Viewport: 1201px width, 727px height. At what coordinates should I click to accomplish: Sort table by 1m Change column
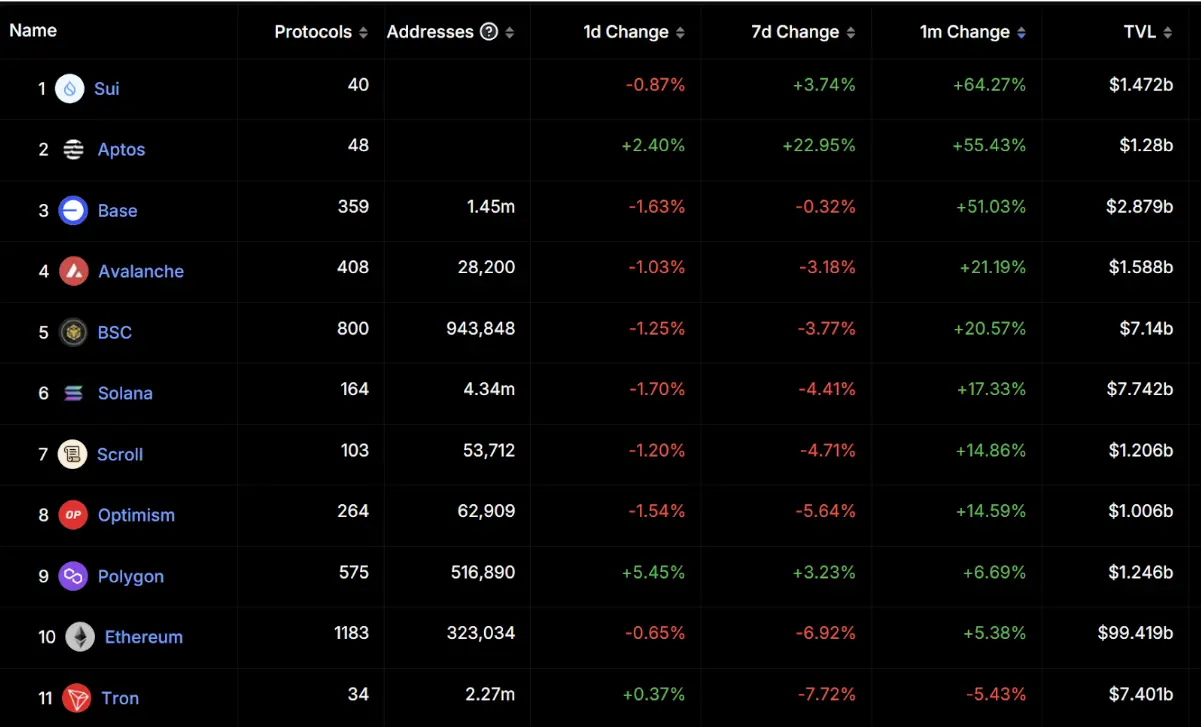tap(972, 32)
